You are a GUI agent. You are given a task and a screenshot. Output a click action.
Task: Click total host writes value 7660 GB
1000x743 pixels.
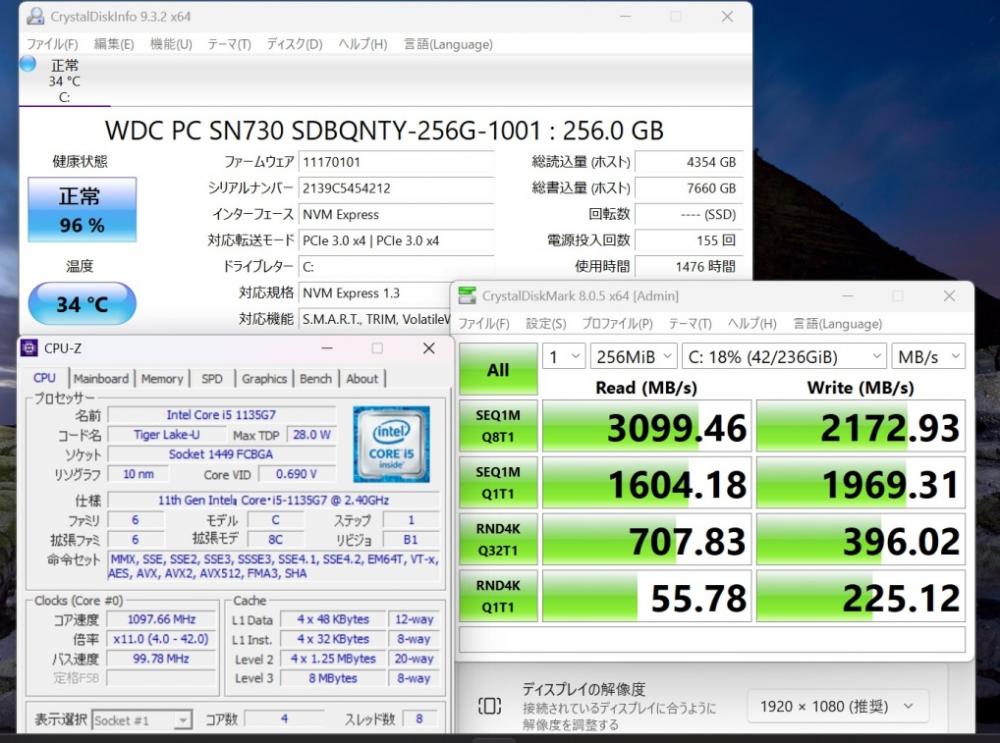pyautogui.click(x=689, y=188)
